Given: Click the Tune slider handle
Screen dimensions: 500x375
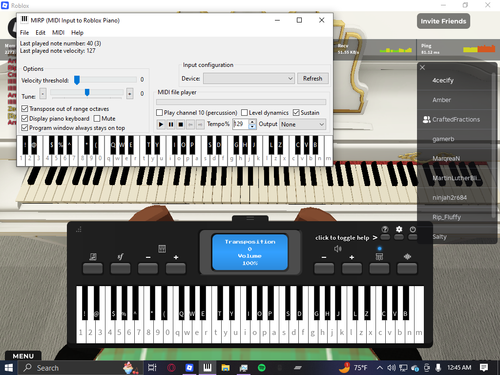Looking at the screenshot, I should [x=87, y=92].
